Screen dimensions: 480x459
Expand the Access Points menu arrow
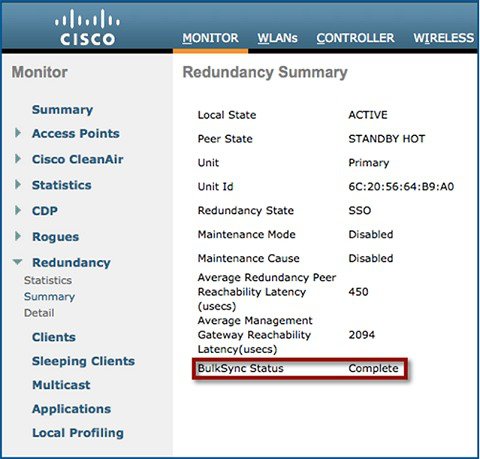18,133
